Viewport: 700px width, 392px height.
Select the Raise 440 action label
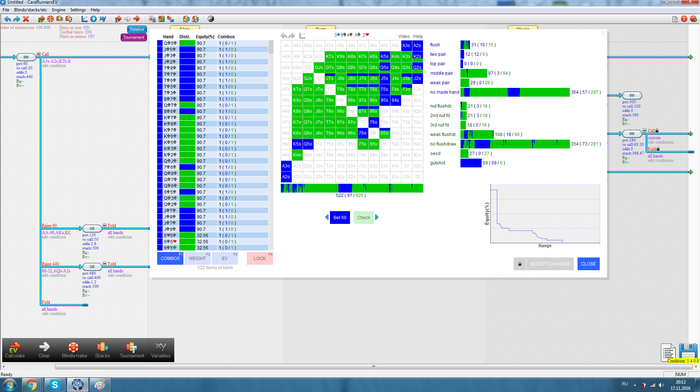(50, 264)
